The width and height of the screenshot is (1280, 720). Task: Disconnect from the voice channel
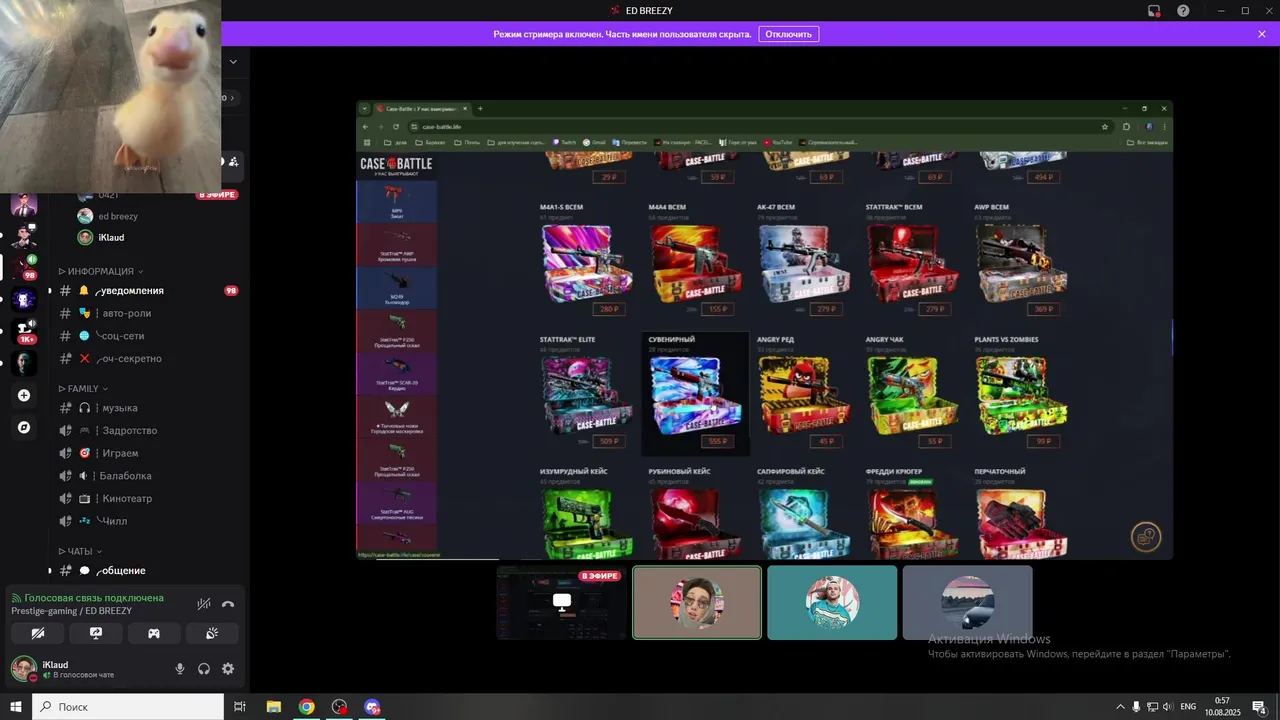click(228, 604)
